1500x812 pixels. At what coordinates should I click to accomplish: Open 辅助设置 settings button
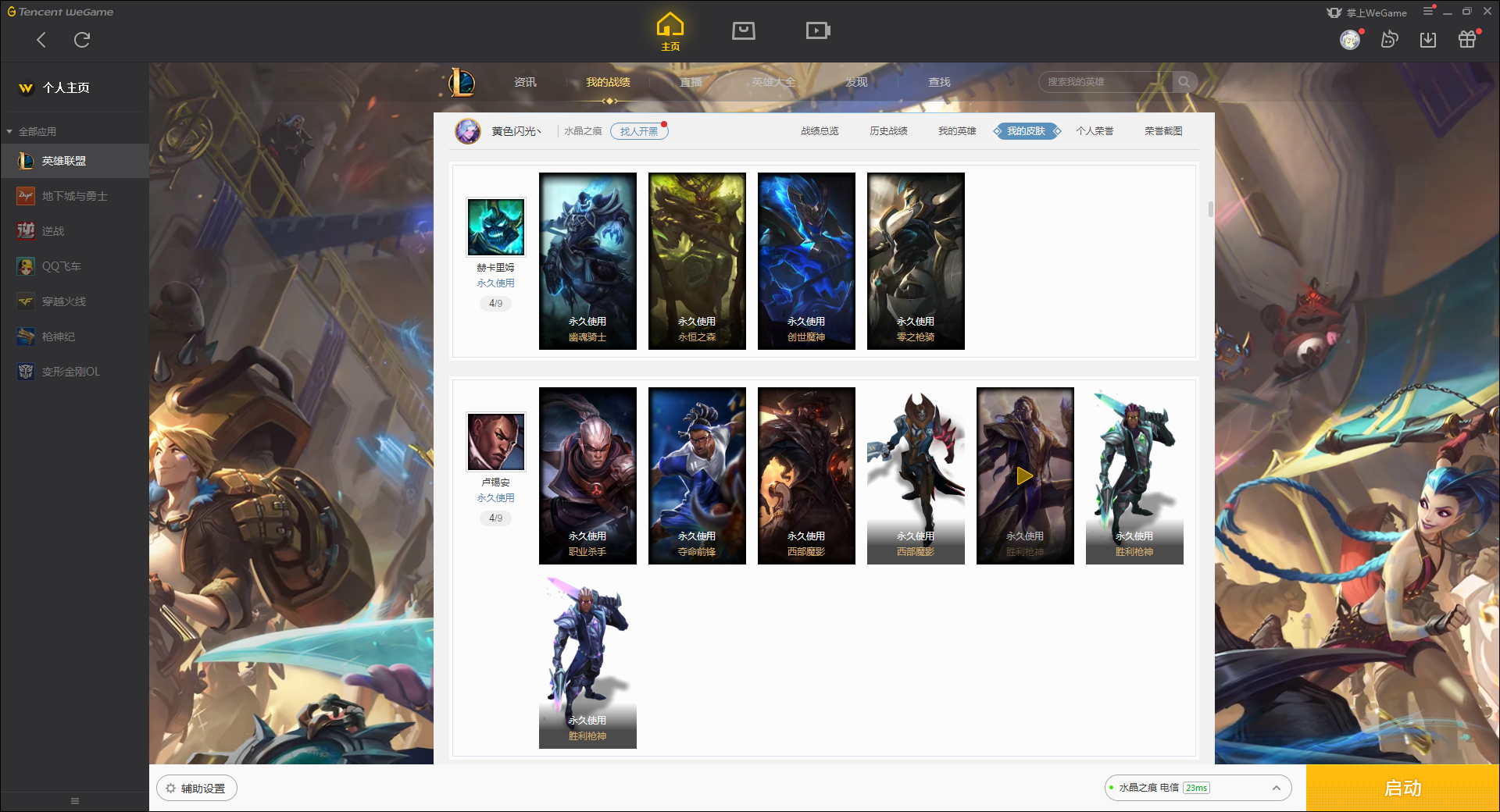pos(197,789)
